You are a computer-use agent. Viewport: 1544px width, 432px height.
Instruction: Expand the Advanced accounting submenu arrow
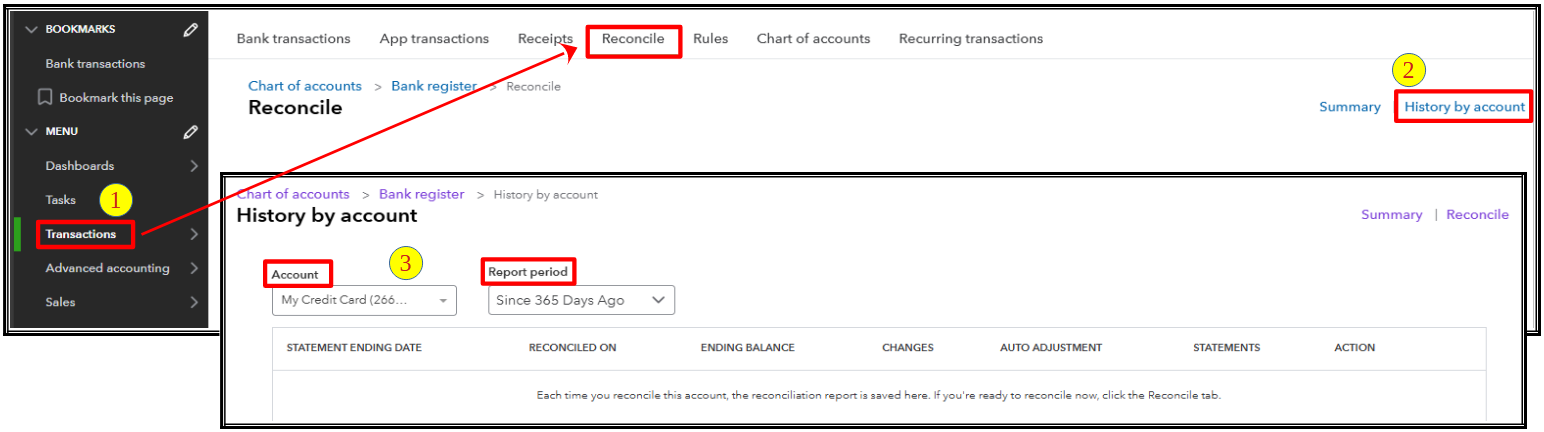pos(194,268)
